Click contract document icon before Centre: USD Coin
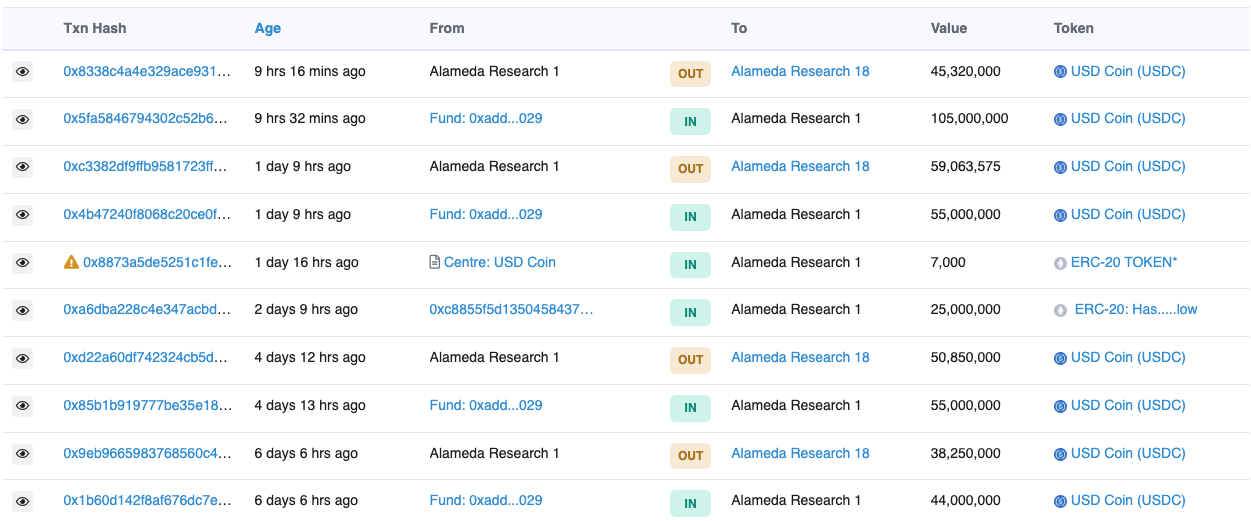This screenshot has width=1251, height=521. [x=435, y=263]
